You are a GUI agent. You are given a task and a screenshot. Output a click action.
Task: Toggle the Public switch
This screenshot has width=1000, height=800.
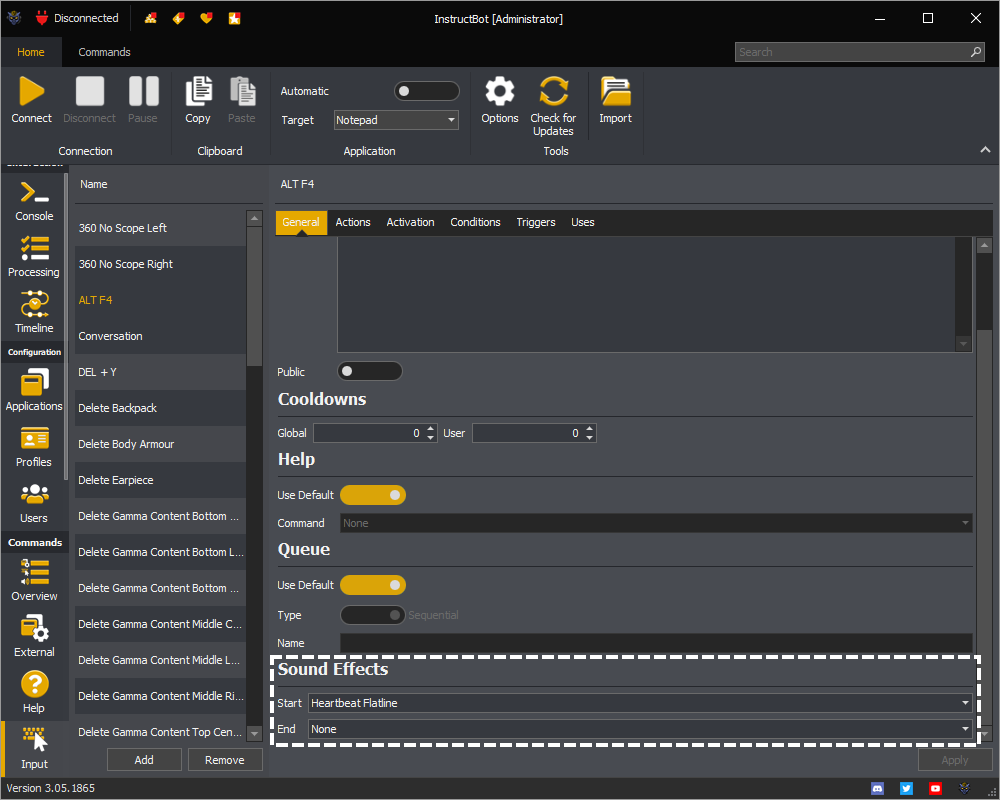pyautogui.click(x=370, y=371)
